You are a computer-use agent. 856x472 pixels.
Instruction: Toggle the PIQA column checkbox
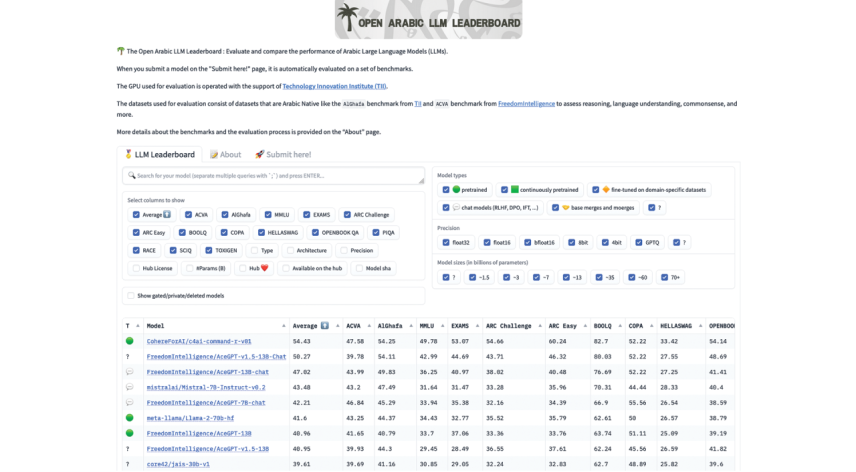[376, 232]
